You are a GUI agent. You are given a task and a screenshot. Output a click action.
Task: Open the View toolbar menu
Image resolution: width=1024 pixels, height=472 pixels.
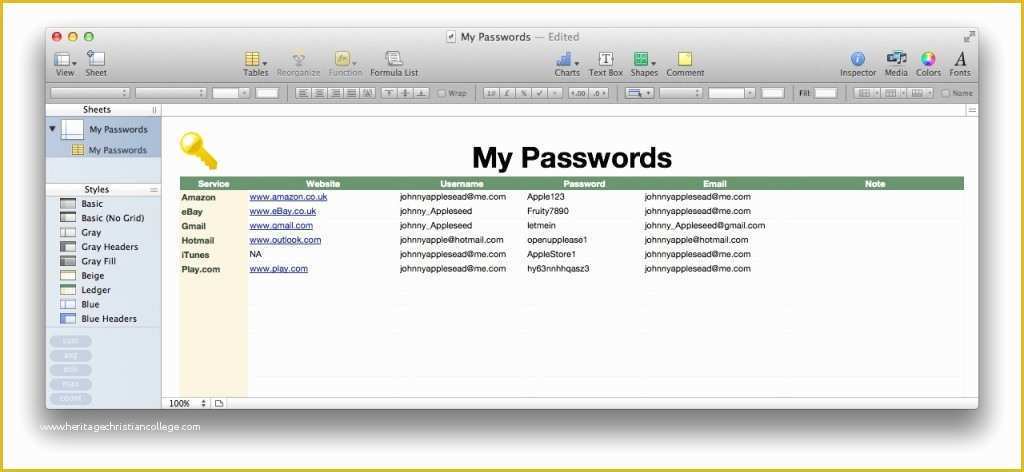tap(65, 64)
